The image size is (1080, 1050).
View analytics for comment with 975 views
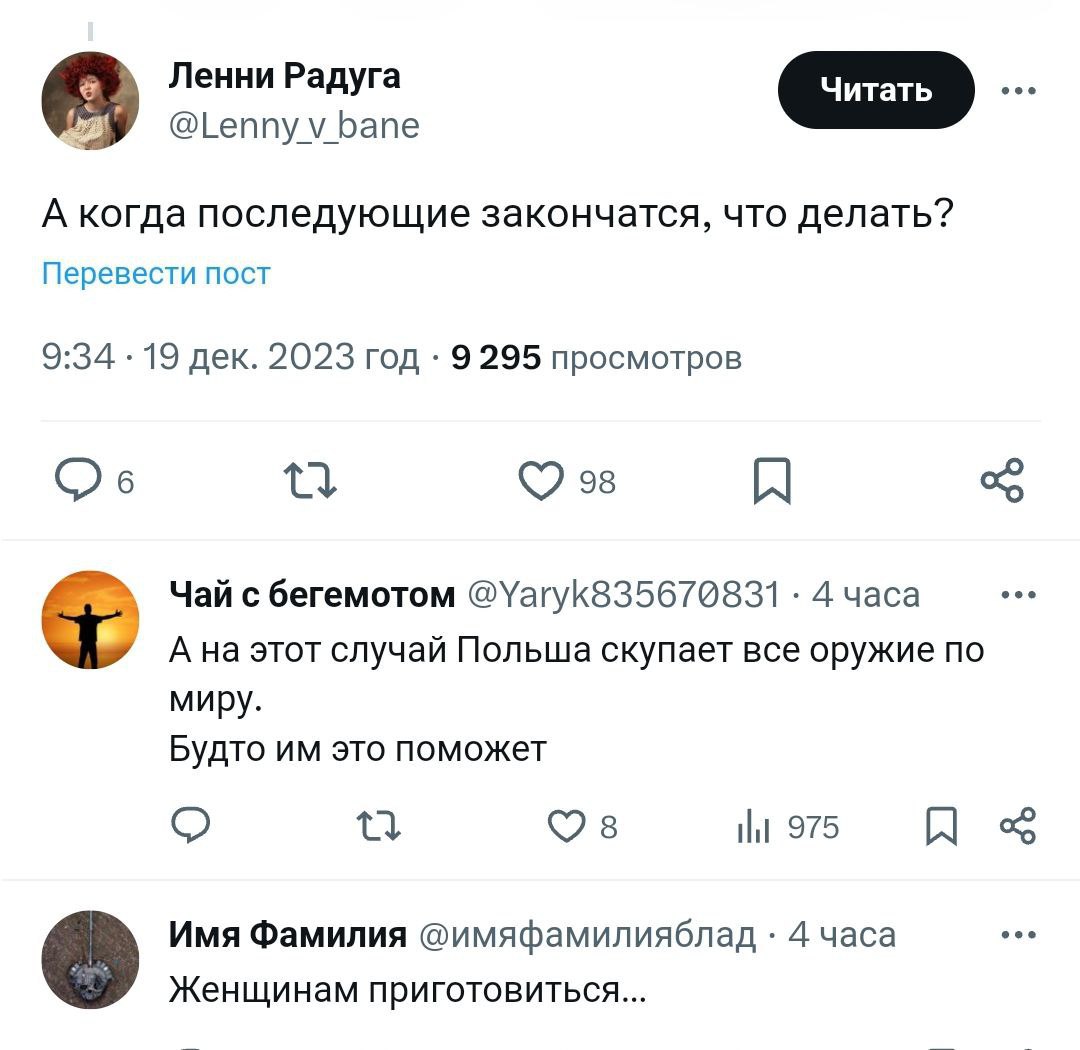[751, 827]
